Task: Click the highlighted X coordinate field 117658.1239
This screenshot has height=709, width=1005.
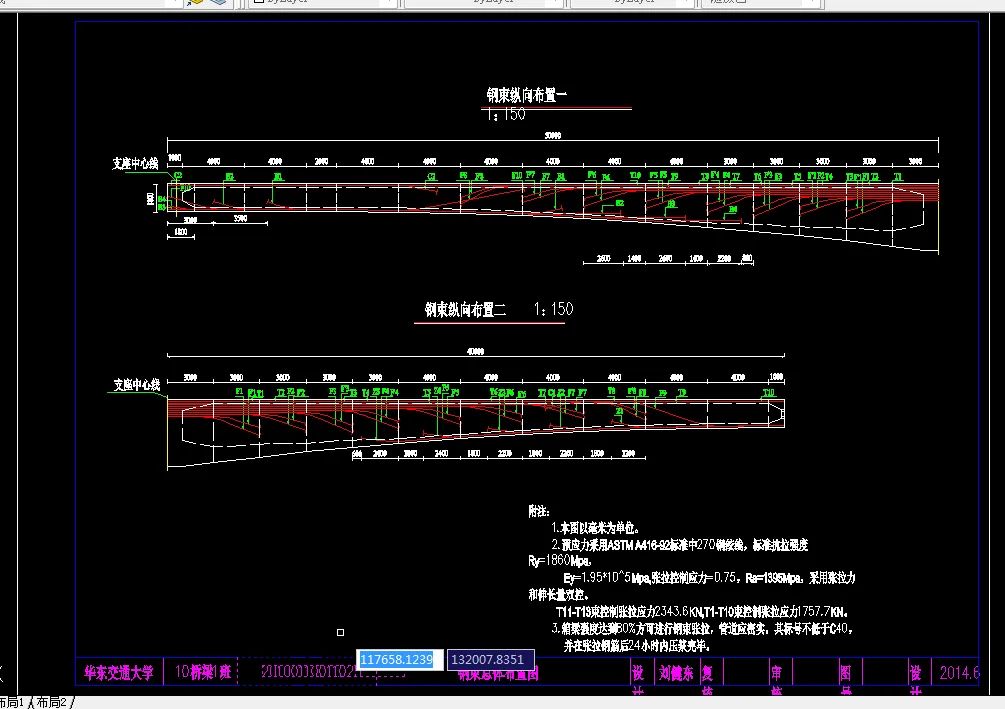Action: click(x=399, y=659)
